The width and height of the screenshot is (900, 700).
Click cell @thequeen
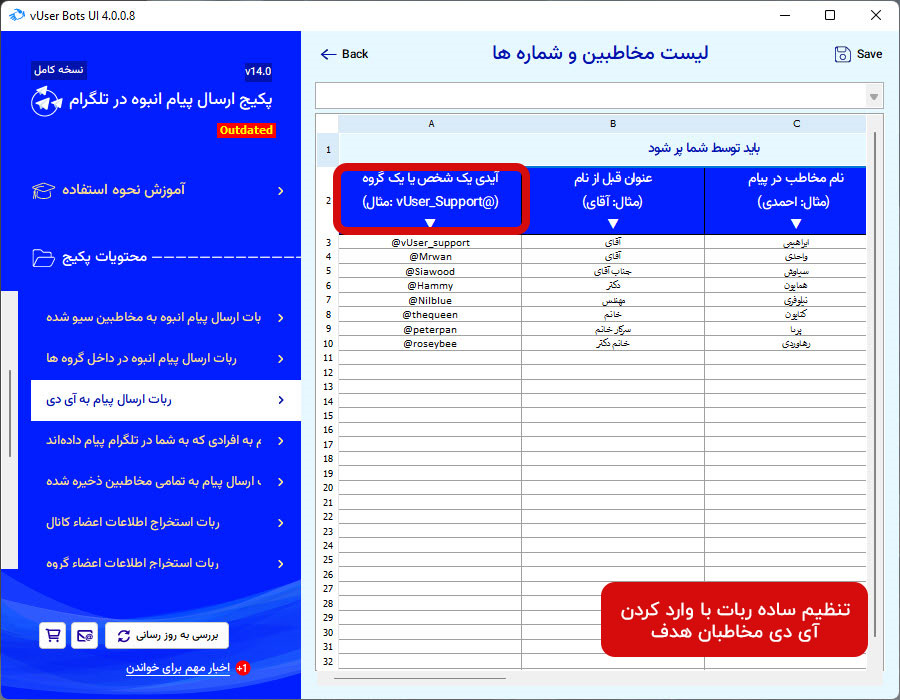430,315
